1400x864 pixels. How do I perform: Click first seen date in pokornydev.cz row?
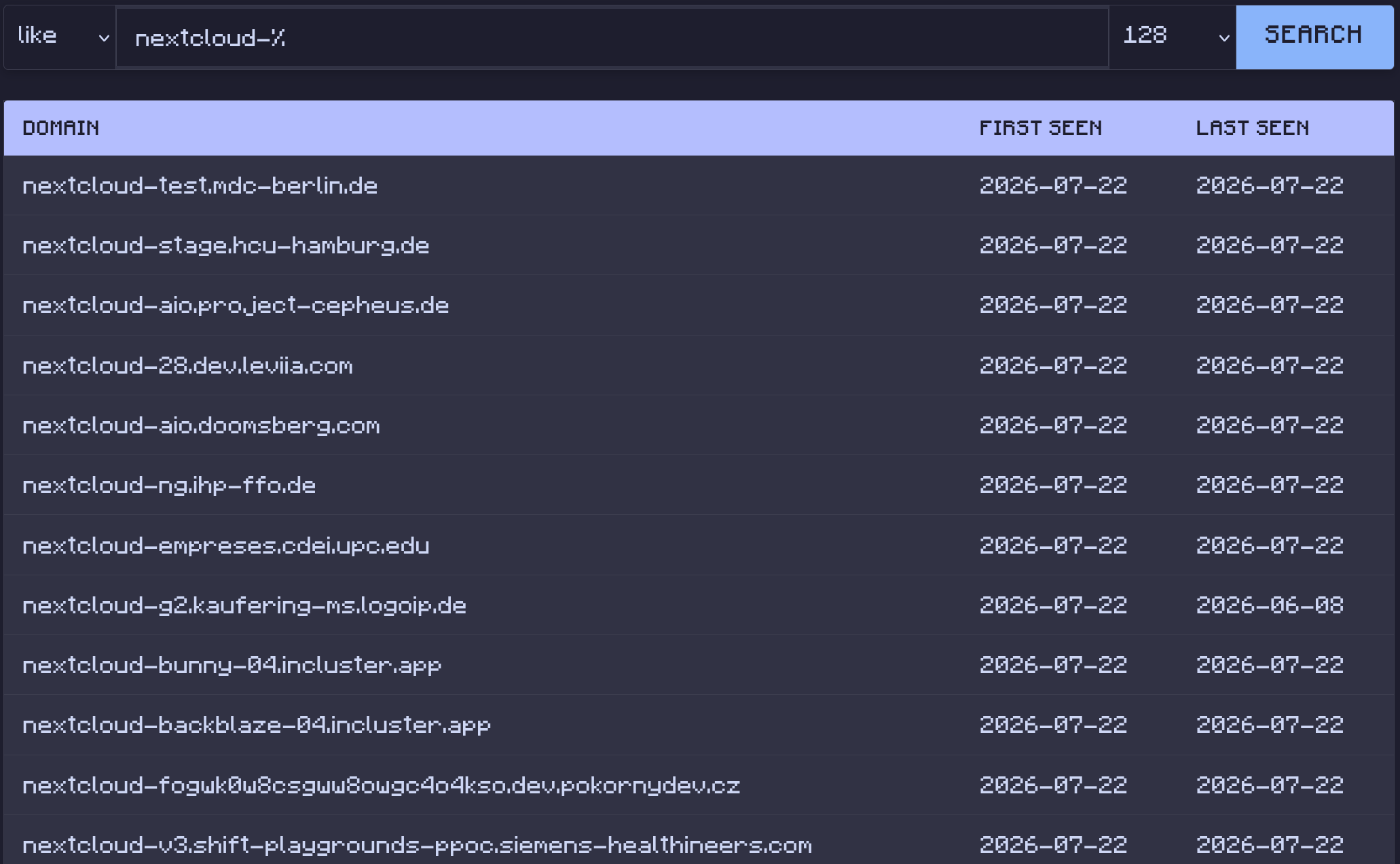1053,785
